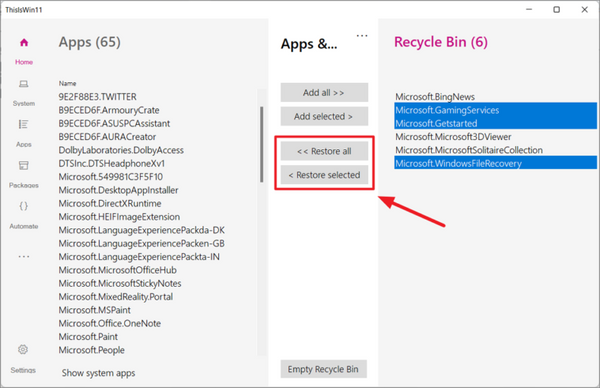Select Microsoft.LanguageExperiencePackda-DK app
Image resolution: width=600 pixels, height=388 pixels.
point(142,230)
